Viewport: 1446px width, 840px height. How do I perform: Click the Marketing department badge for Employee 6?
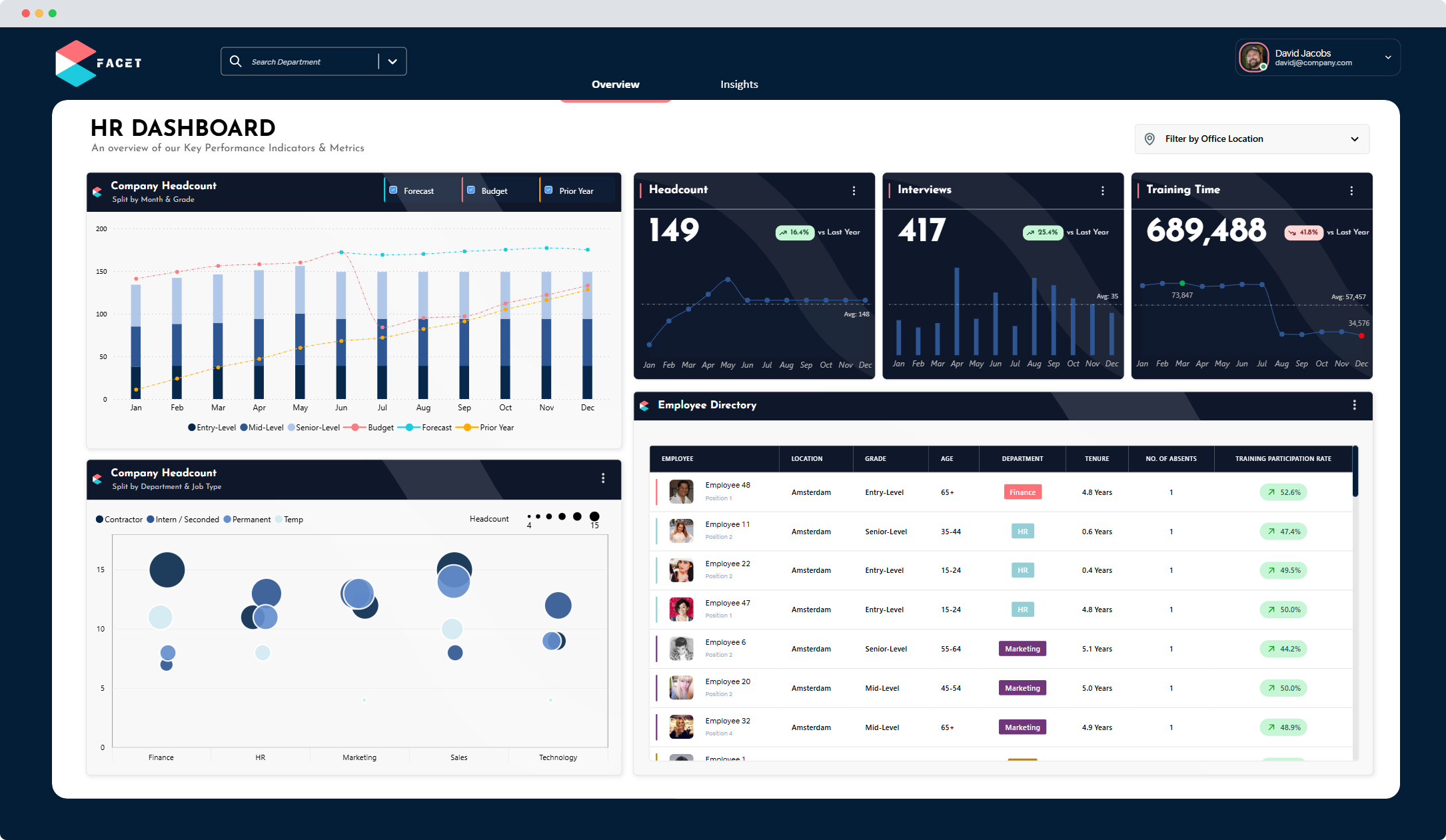click(x=1022, y=648)
